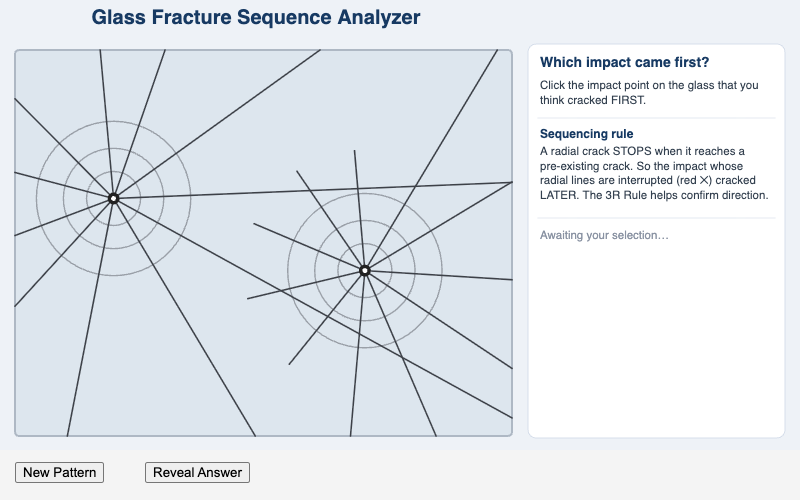
Task: Click the instruction text mentioning FIRST
Action: [x=649, y=92]
